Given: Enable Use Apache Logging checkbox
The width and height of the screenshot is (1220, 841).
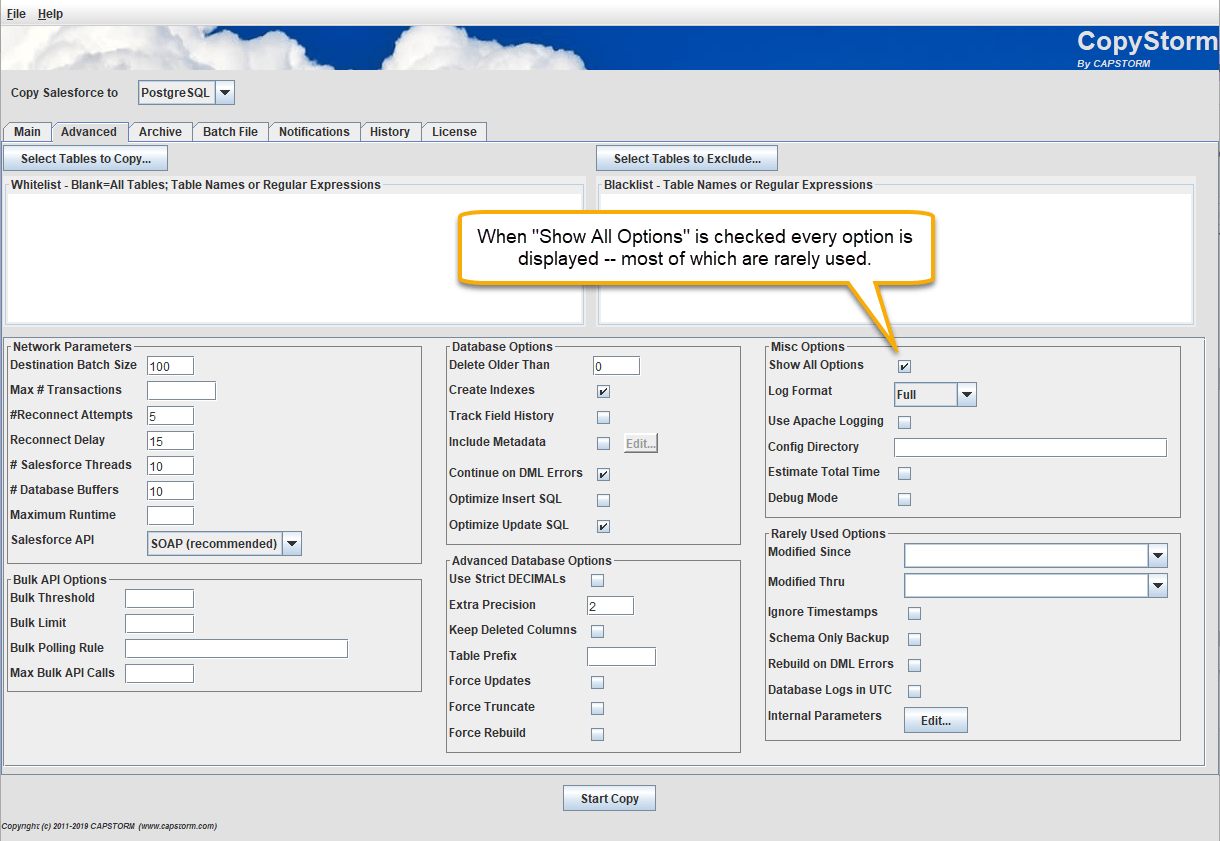Looking at the screenshot, I should [x=904, y=422].
